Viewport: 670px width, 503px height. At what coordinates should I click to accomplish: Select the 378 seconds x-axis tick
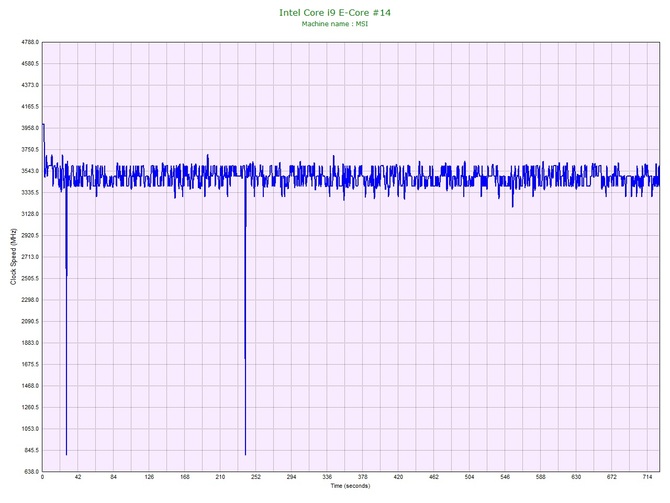pos(362,477)
